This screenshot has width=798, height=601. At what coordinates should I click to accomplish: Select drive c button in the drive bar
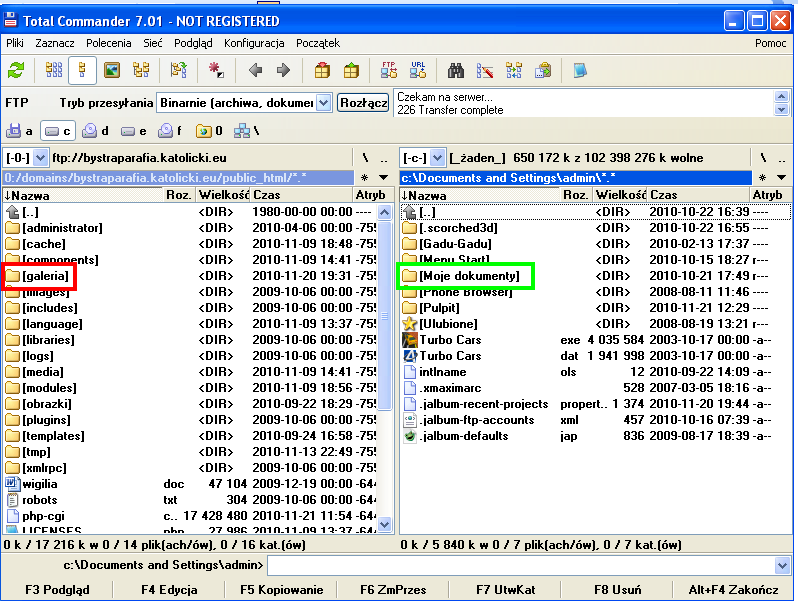[58, 131]
